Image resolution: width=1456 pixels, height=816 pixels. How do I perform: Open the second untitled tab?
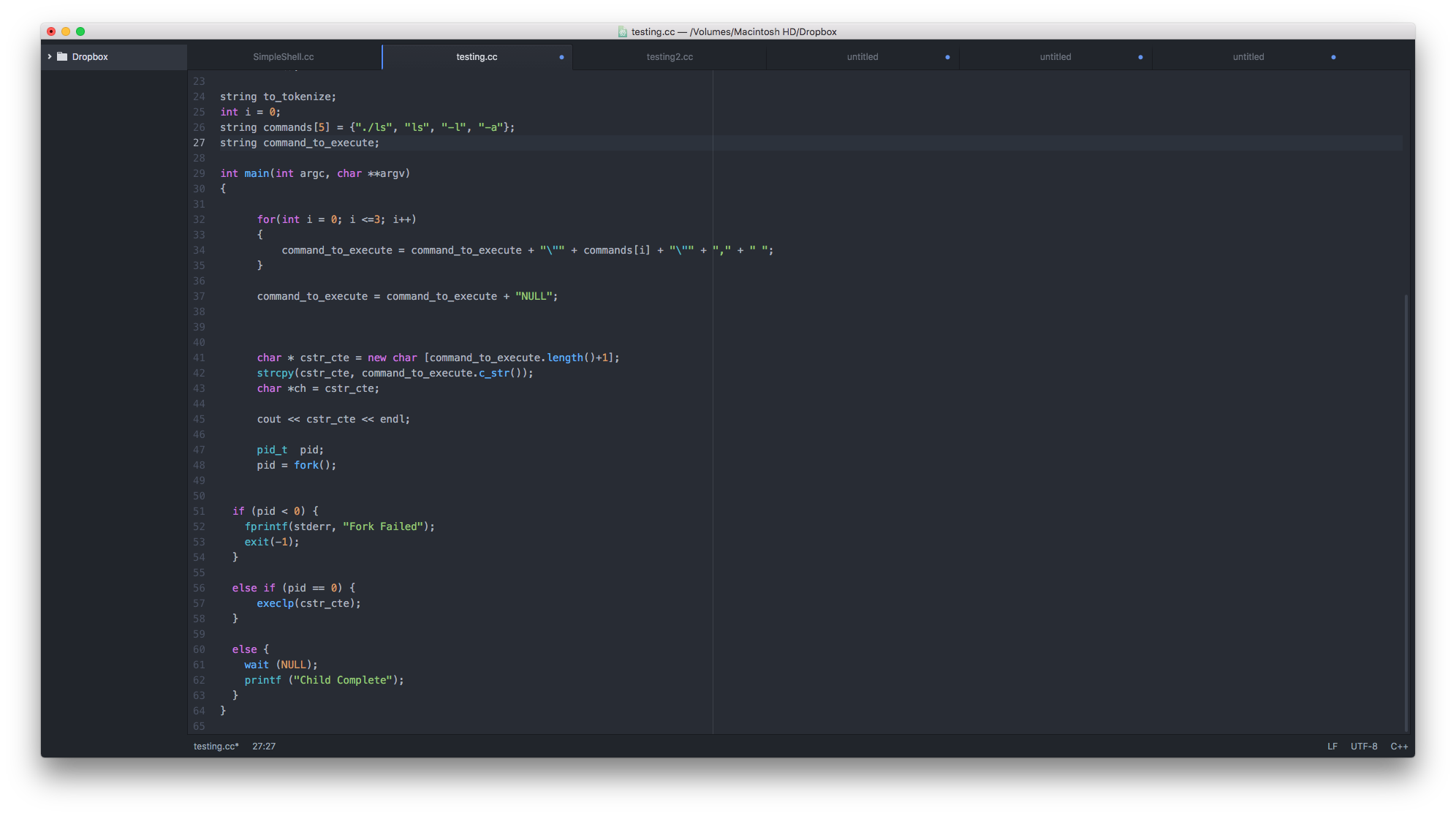pos(1055,56)
